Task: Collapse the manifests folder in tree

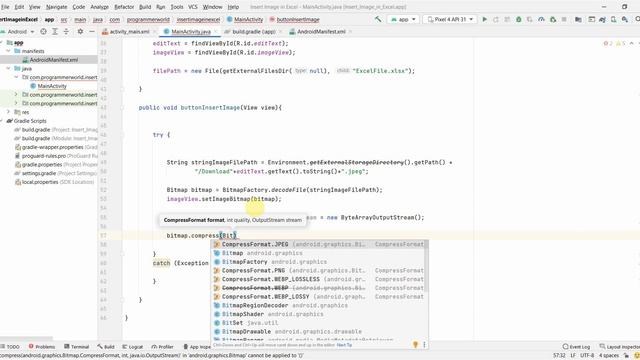Action: pyautogui.click(x=8, y=51)
